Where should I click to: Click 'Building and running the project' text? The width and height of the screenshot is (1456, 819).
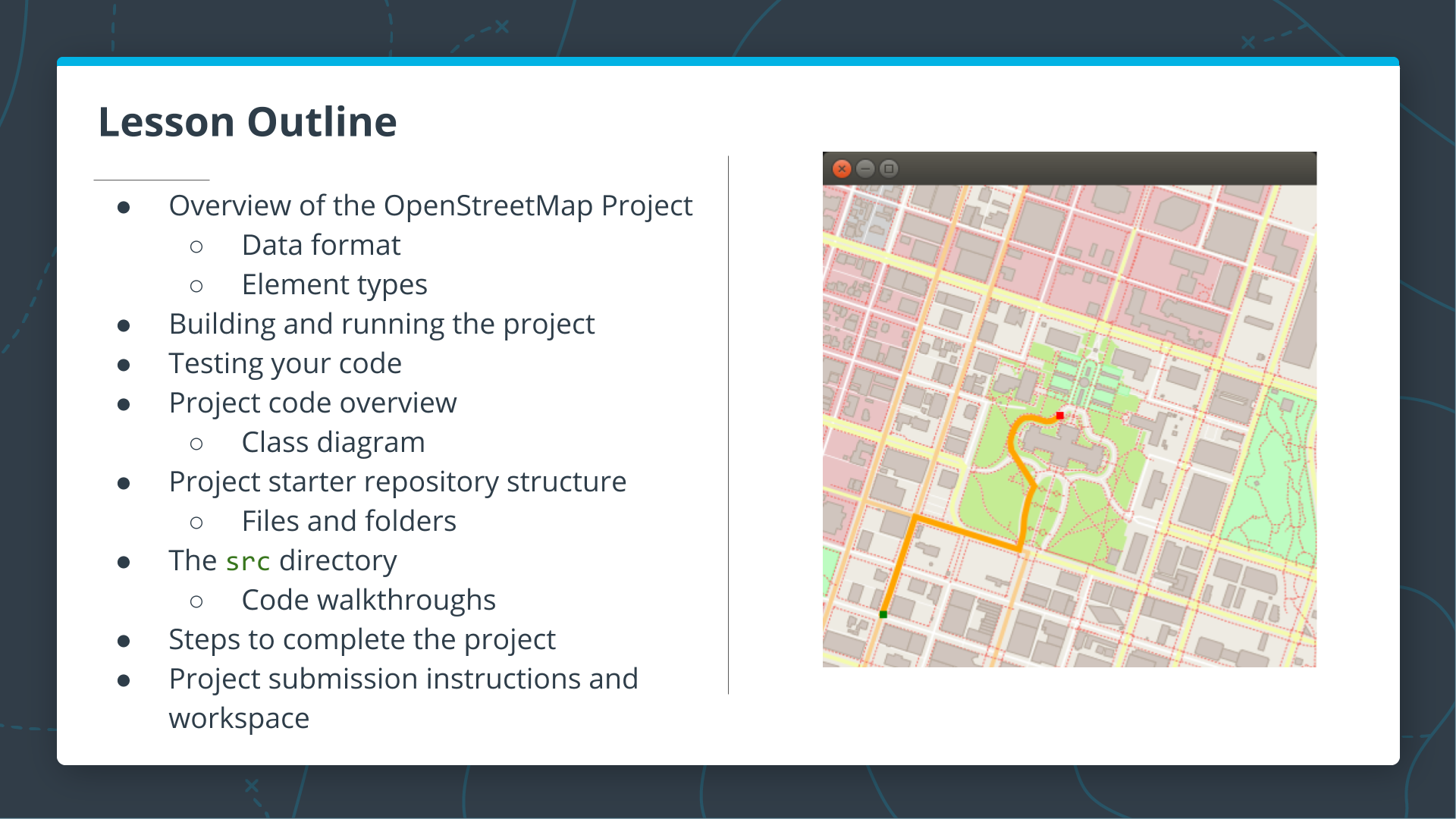(x=381, y=325)
